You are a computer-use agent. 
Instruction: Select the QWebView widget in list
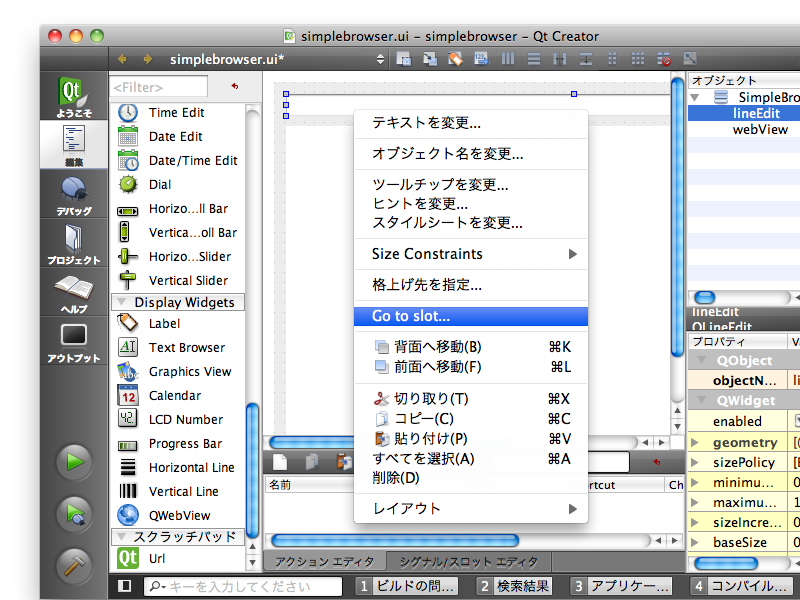tap(179, 515)
